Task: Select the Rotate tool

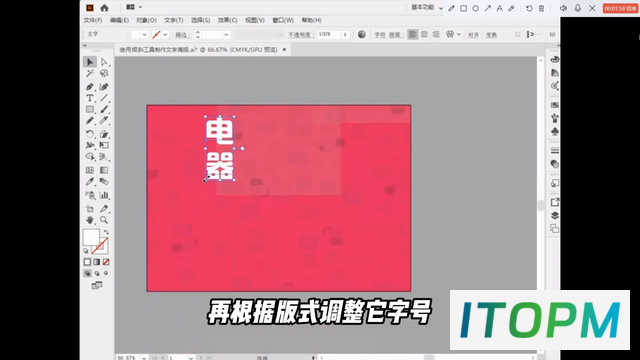Action: coord(90,134)
